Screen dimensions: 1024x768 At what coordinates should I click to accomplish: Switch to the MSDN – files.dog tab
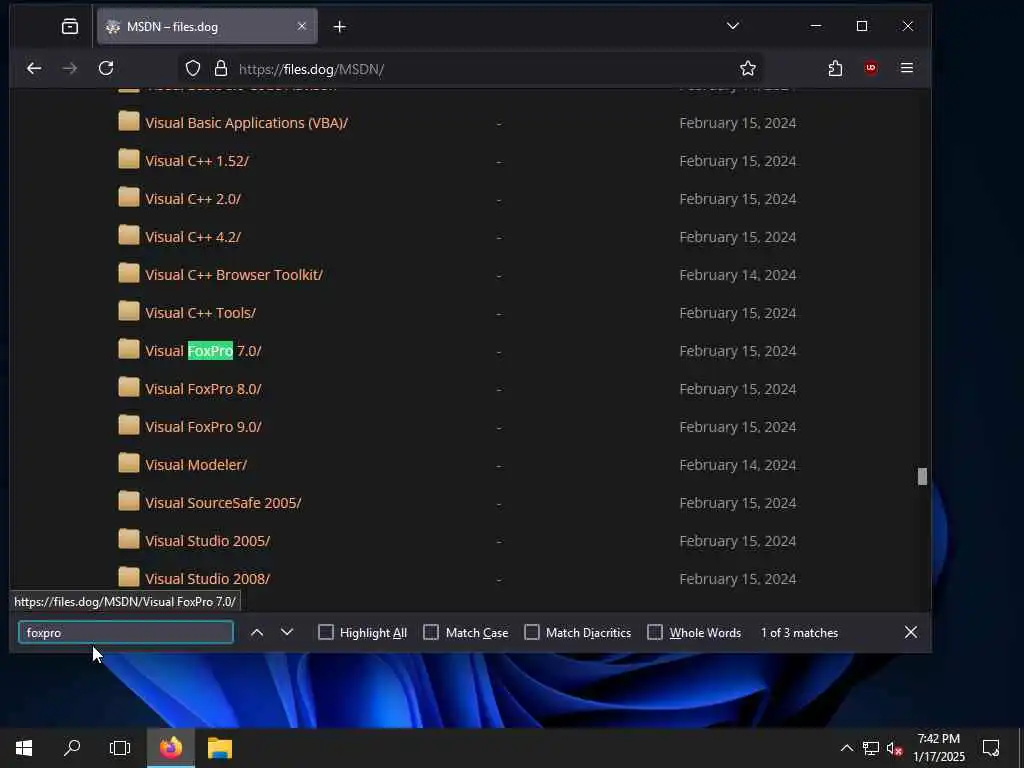(207, 26)
